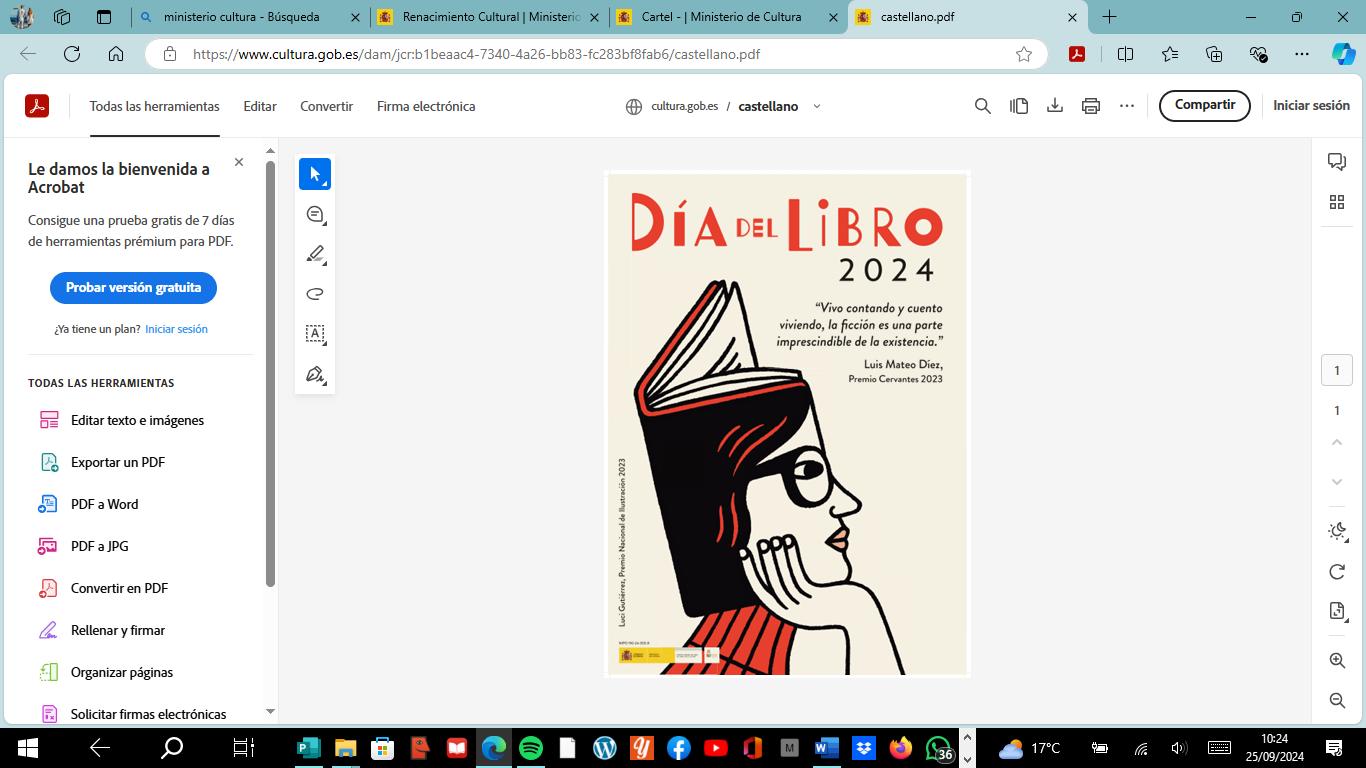This screenshot has height=768, width=1366.
Task: Click the Compartir button
Action: click(x=1204, y=105)
